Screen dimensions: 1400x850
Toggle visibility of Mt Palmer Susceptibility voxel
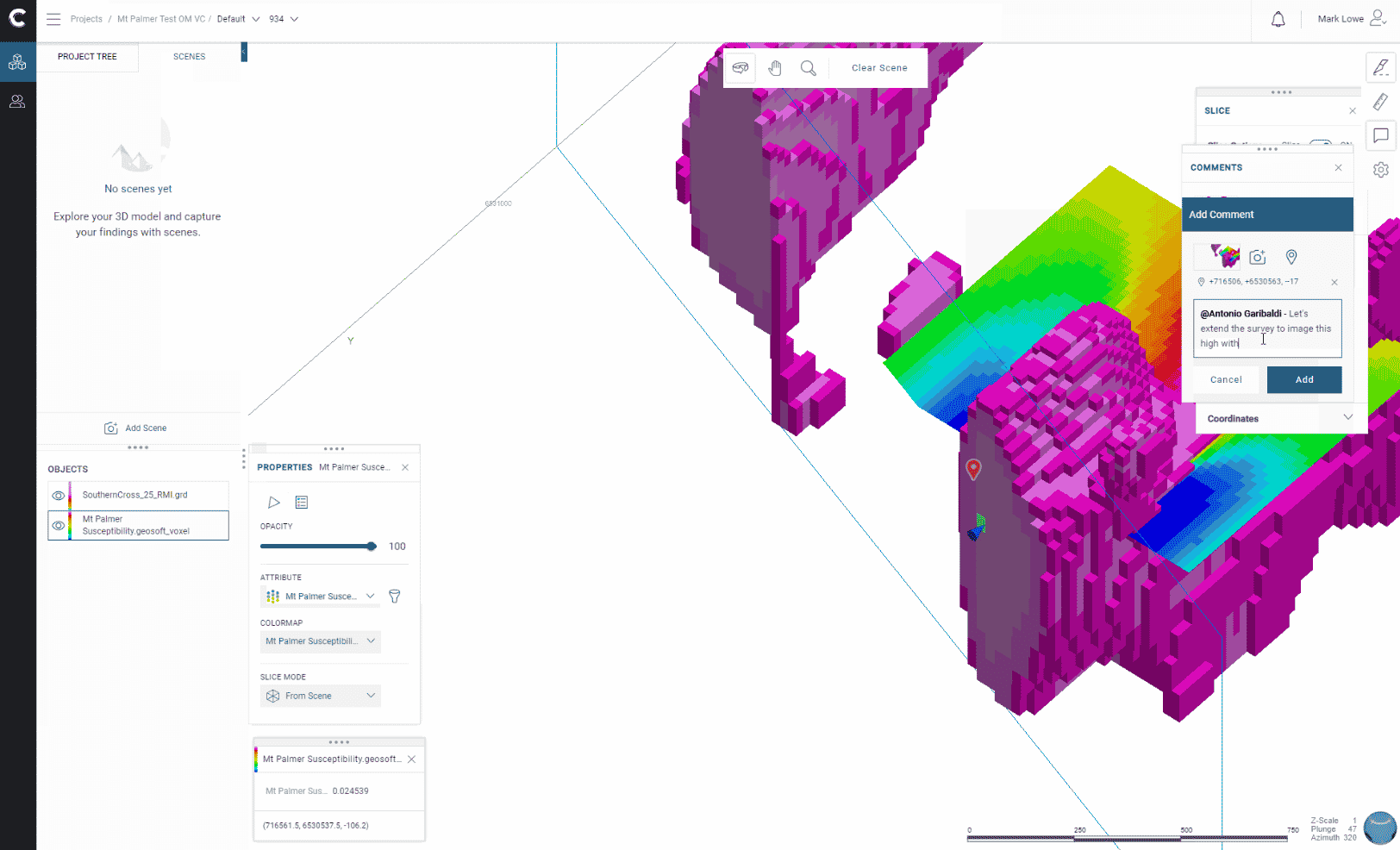pos(59,525)
